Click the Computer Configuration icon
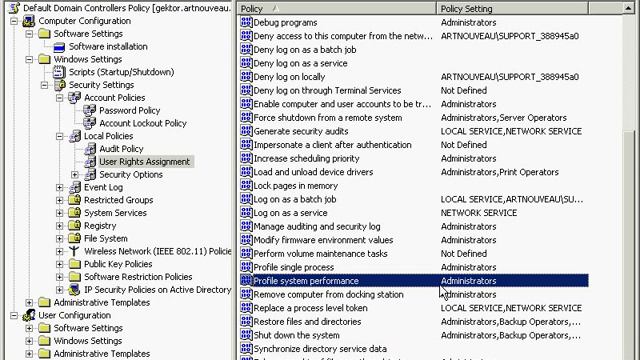640x360 pixels. pyautogui.click(x=29, y=21)
